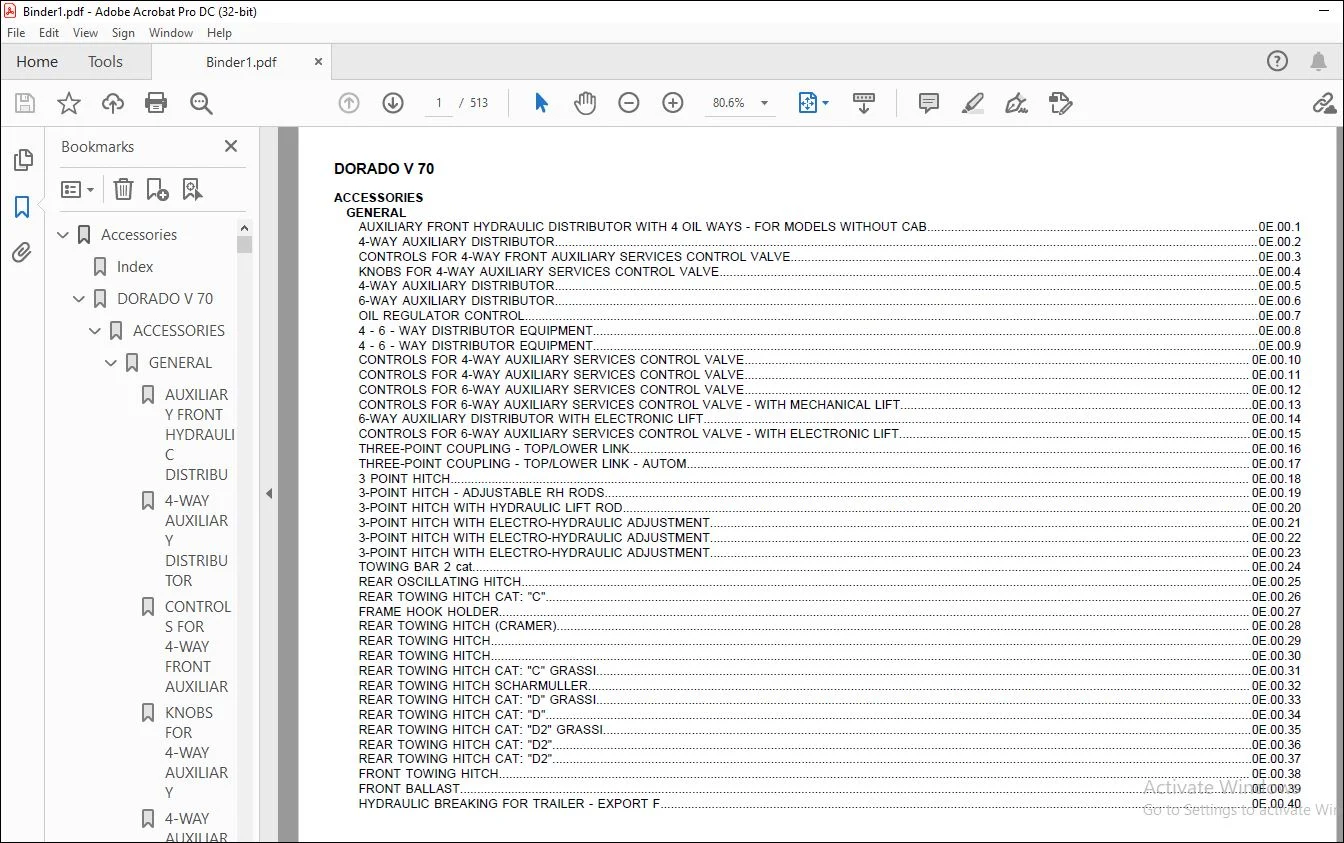Screen dimensions: 1344x843
Task: Select the arrow selection tool
Action: click(x=541, y=103)
